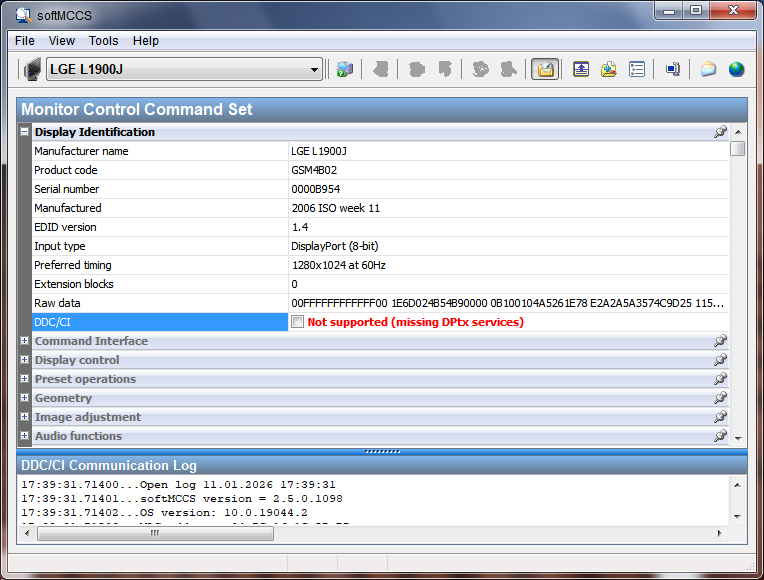Screen dimensions: 764x580
Task: Click the log panel scroll up arrow
Action: [x=737, y=485]
